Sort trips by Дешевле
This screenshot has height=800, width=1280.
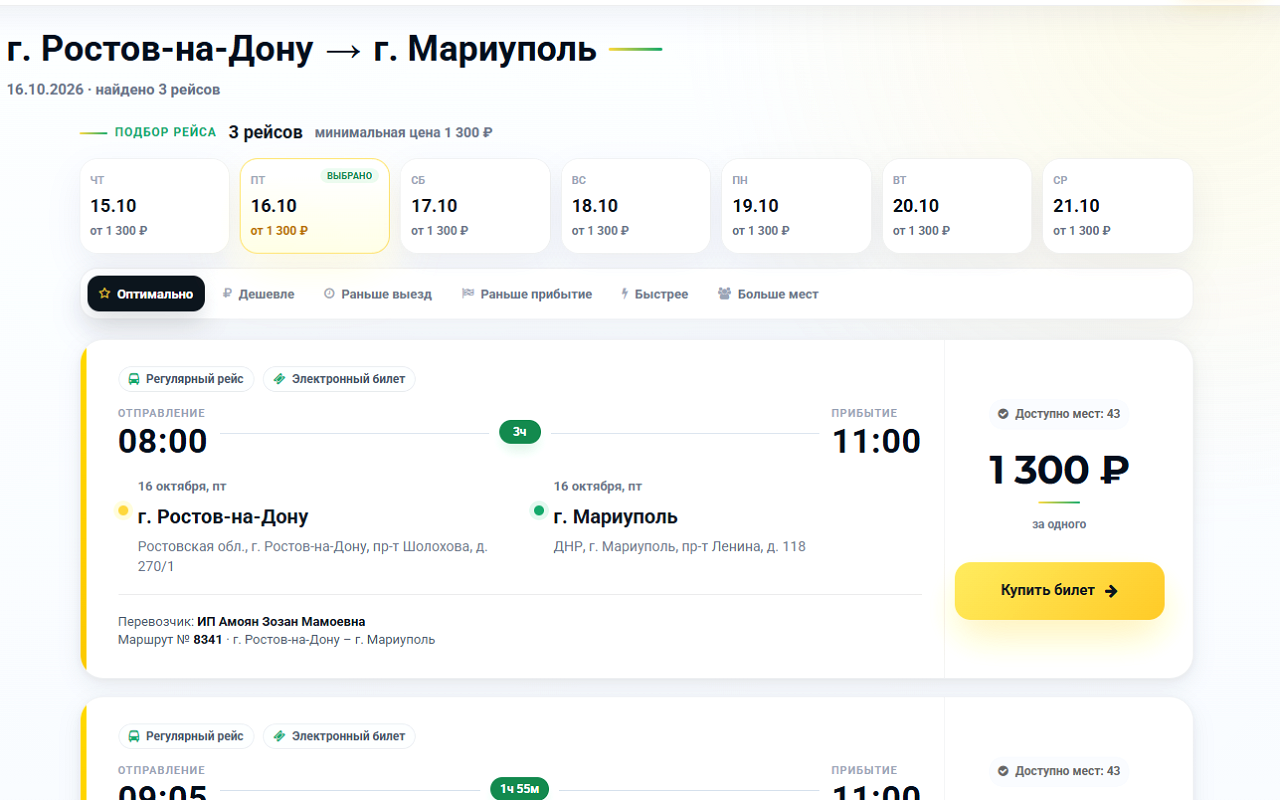[x=259, y=294]
